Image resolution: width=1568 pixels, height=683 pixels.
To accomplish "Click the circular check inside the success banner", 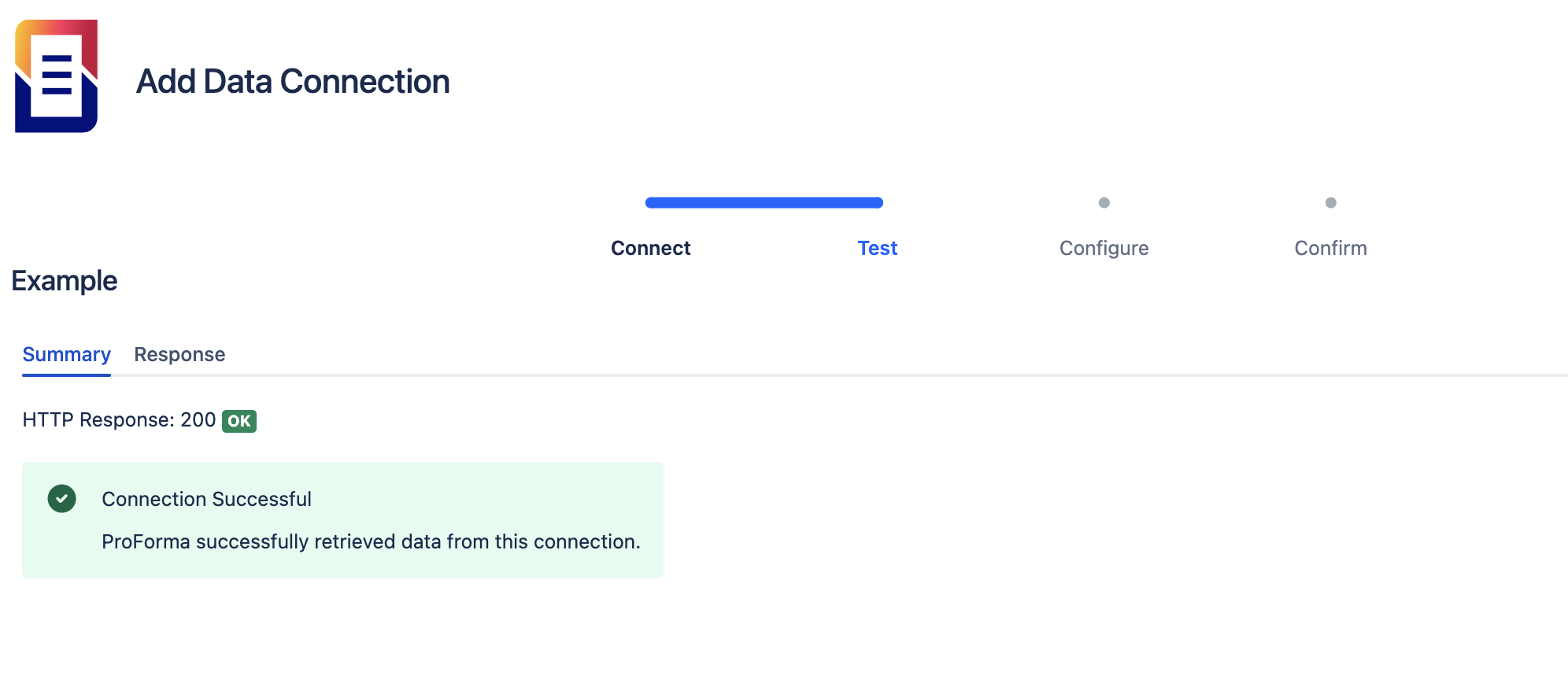I will pyautogui.click(x=61, y=499).
